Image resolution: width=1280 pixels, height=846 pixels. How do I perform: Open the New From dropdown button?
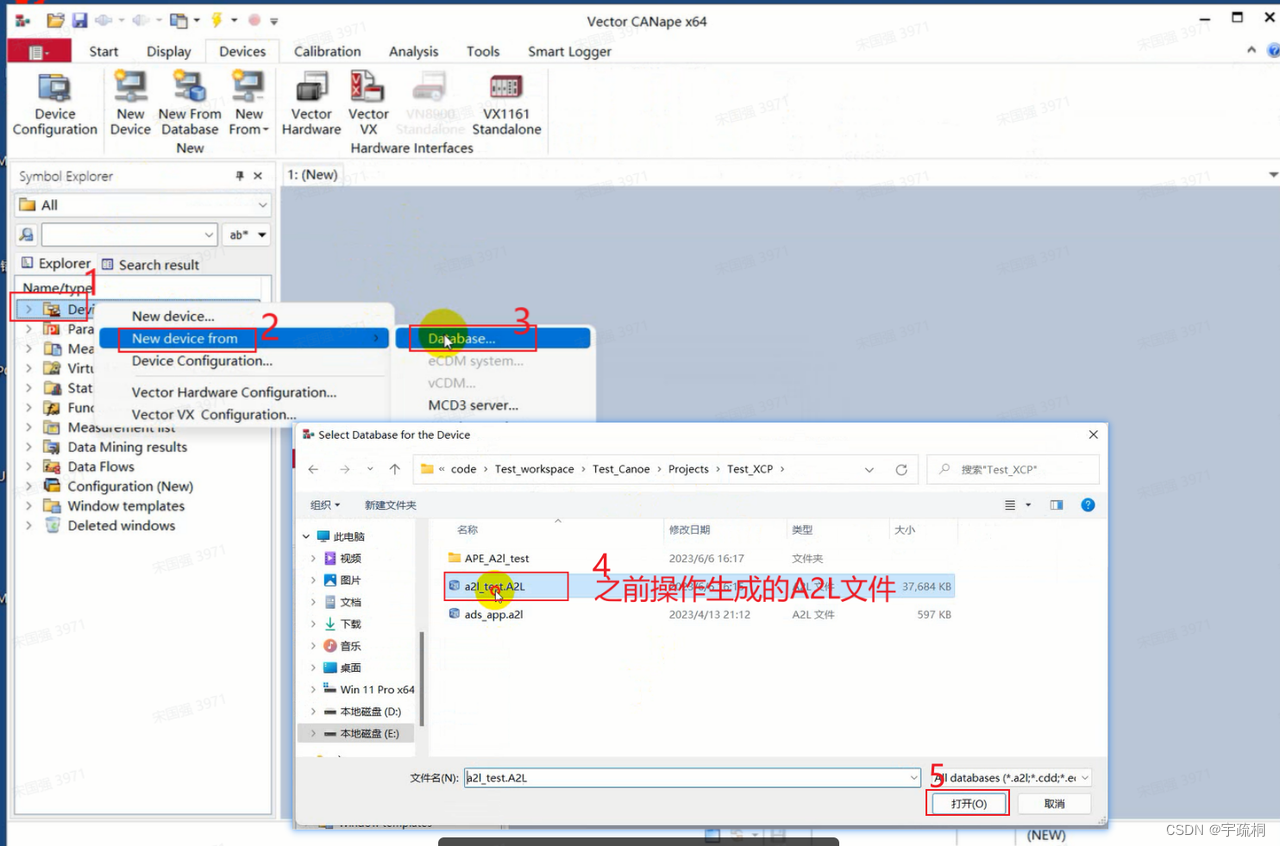click(x=248, y=104)
